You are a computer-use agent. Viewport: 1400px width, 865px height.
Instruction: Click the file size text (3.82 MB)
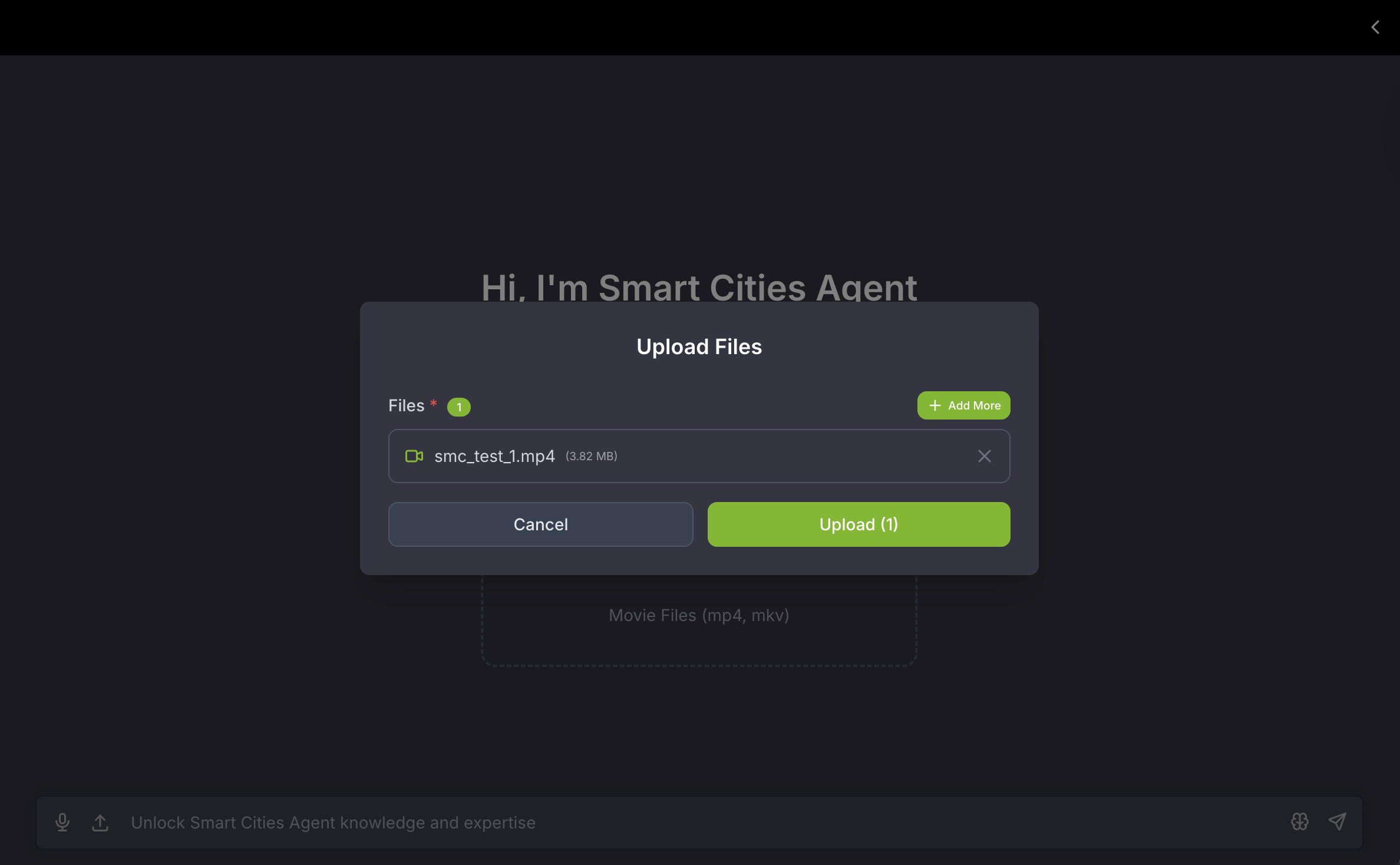coord(591,455)
